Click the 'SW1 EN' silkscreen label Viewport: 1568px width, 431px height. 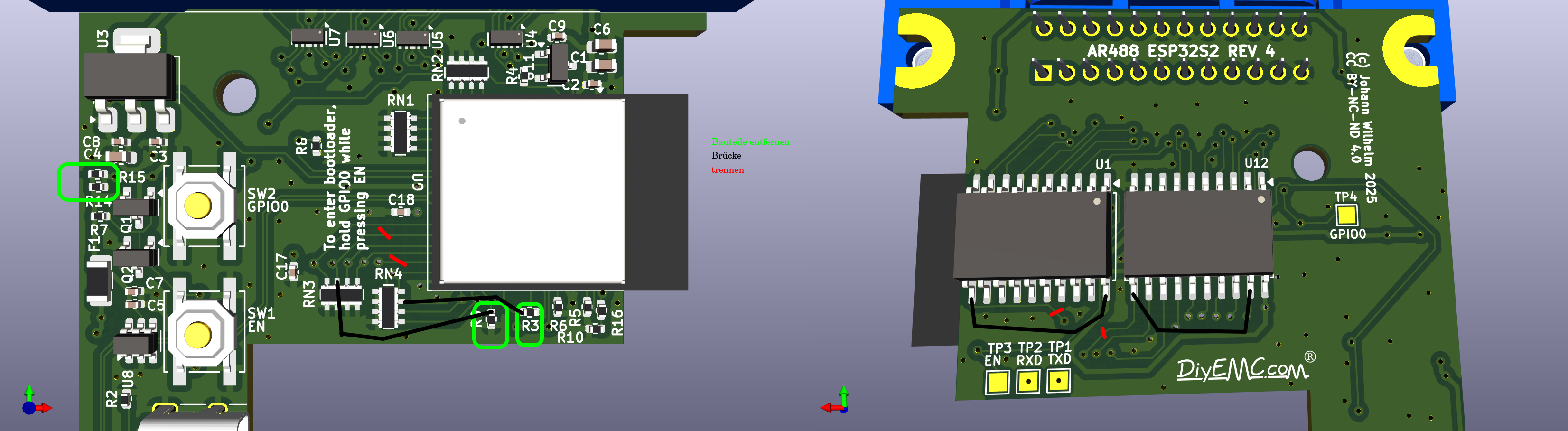point(261,320)
